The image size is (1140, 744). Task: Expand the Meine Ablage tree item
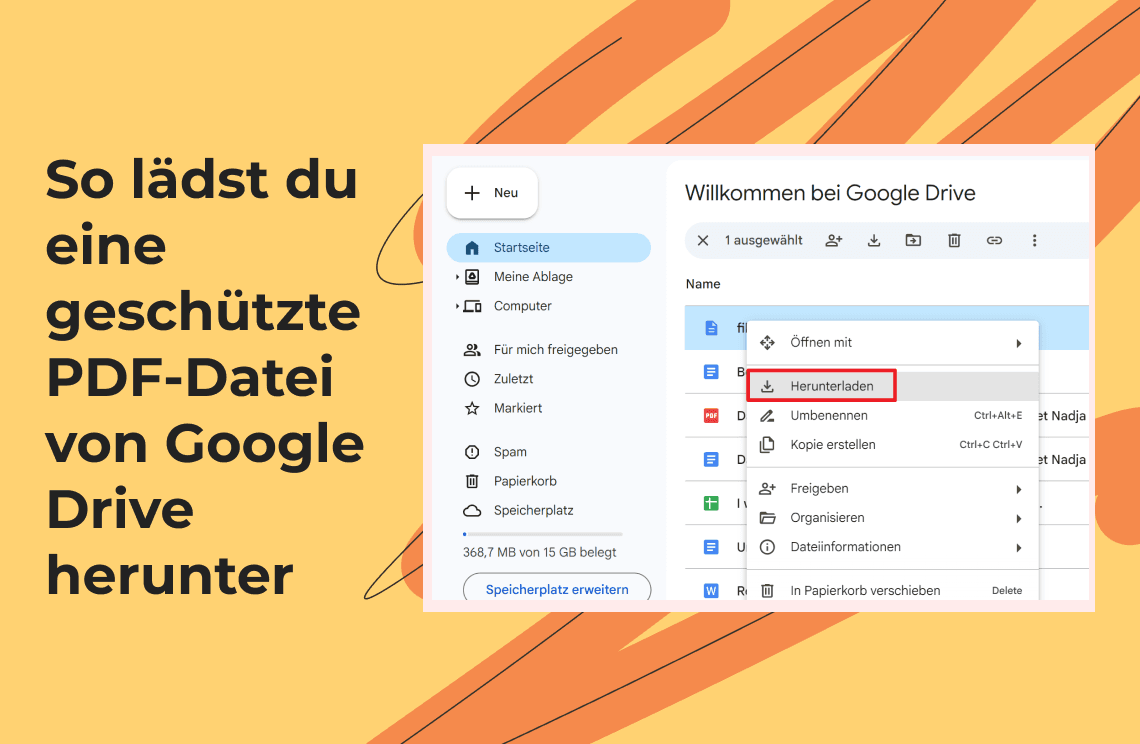coord(459,276)
